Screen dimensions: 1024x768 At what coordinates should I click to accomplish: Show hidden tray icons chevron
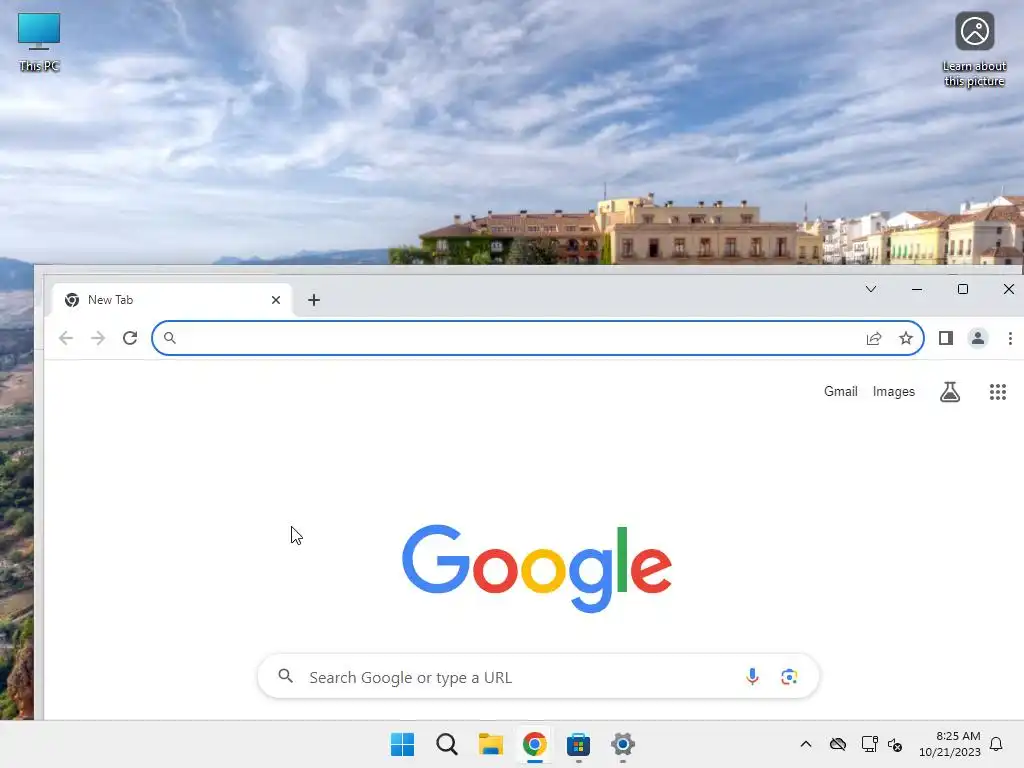[x=806, y=744]
